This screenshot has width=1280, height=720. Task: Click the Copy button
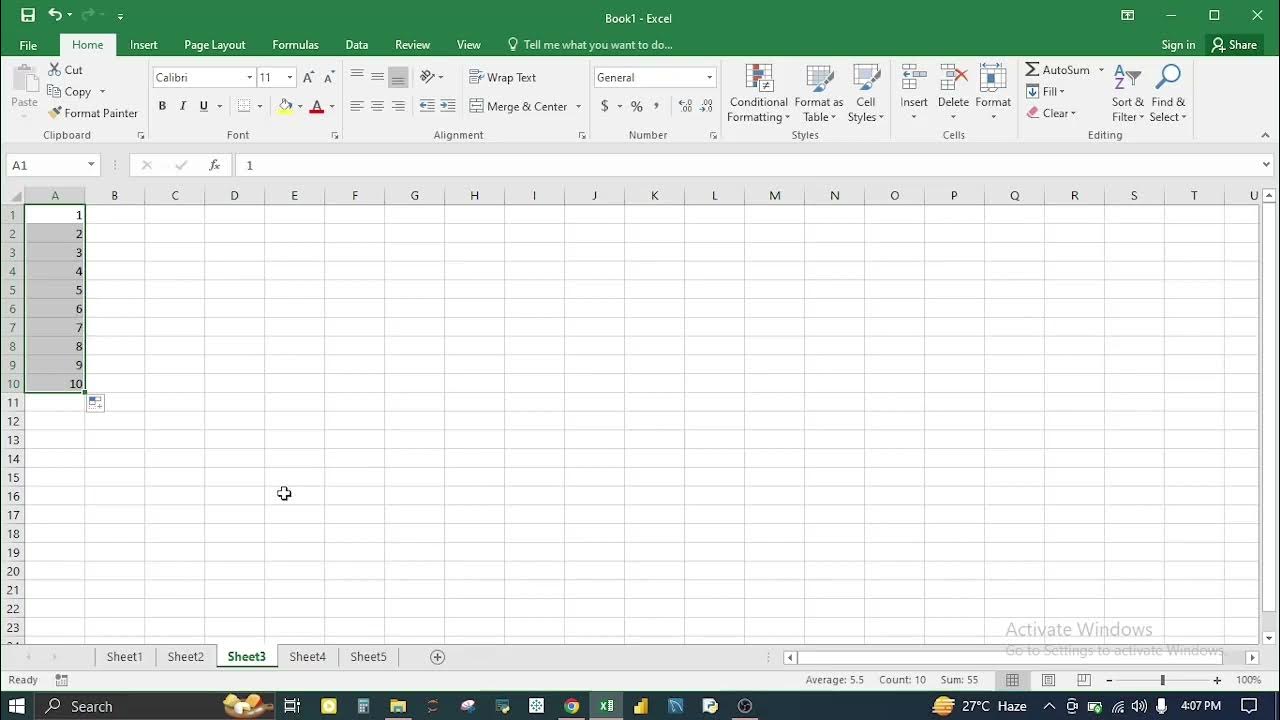pyautogui.click(x=69, y=91)
